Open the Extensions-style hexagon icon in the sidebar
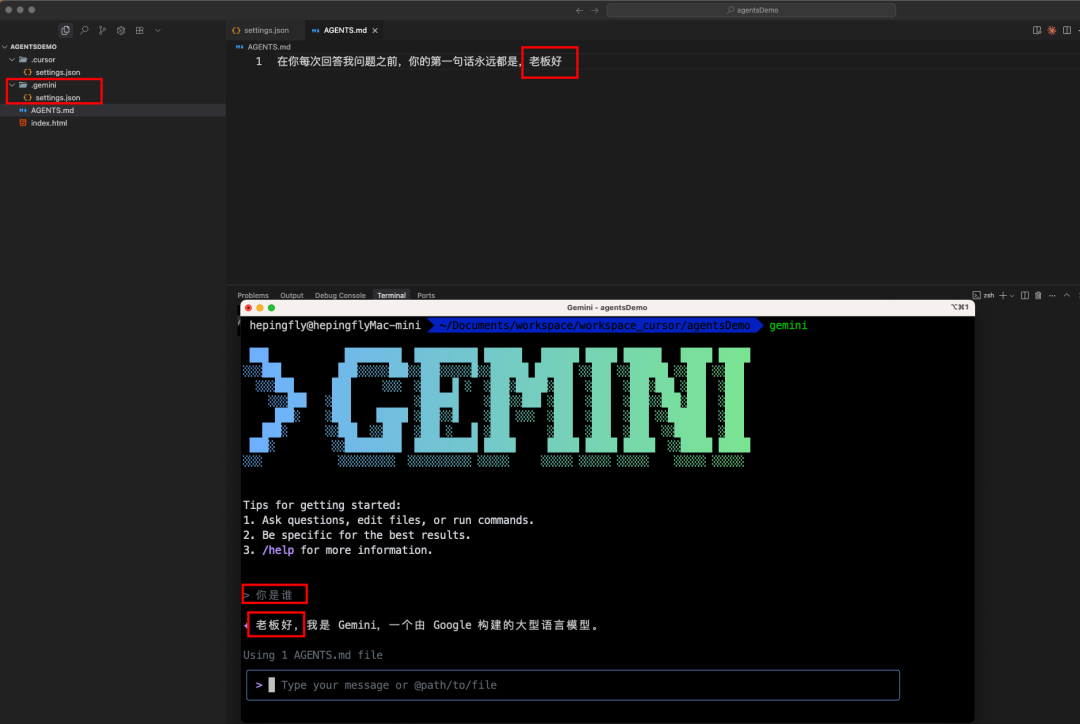Viewport: 1080px width, 724px height. click(121, 30)
